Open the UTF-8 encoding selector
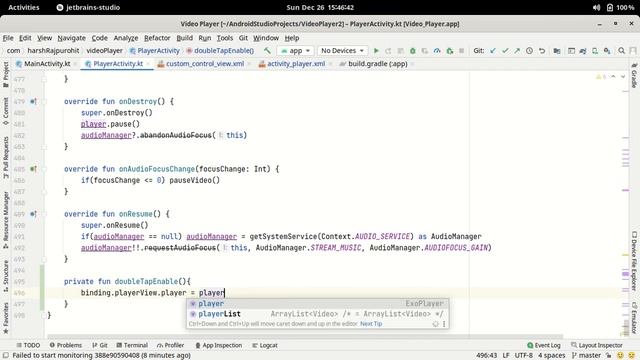This screenshot has width=640, height=360. tap(523, 356)
